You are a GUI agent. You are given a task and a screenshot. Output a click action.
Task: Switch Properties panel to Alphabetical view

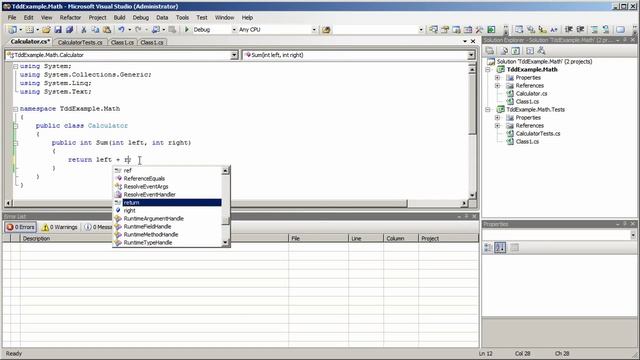(500, 247)
